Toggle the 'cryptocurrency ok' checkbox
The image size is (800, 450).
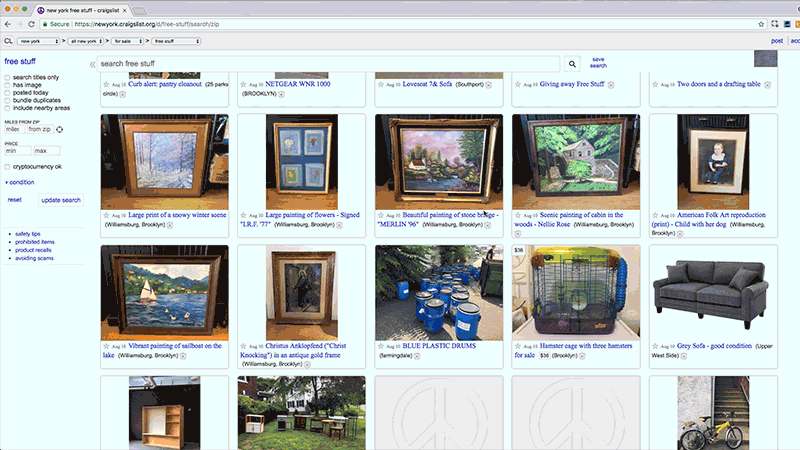[x=8, y=166]
